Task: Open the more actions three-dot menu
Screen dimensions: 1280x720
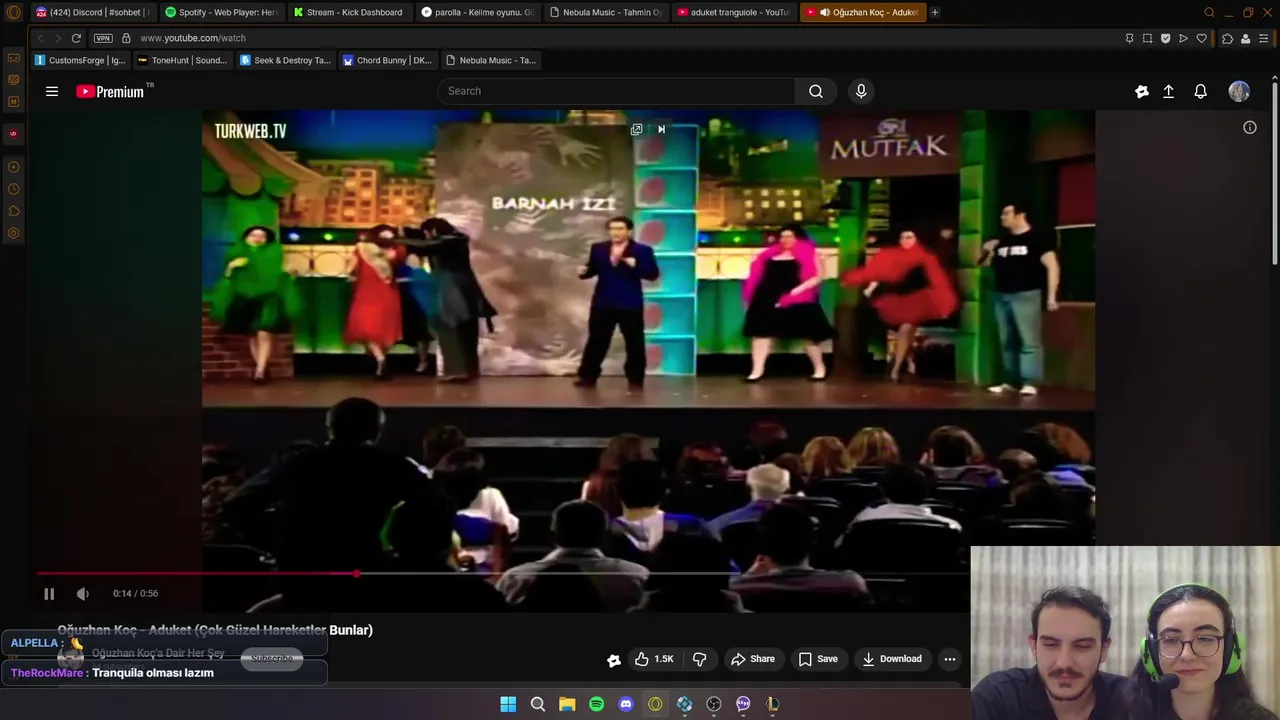Action: click(950, 659)
